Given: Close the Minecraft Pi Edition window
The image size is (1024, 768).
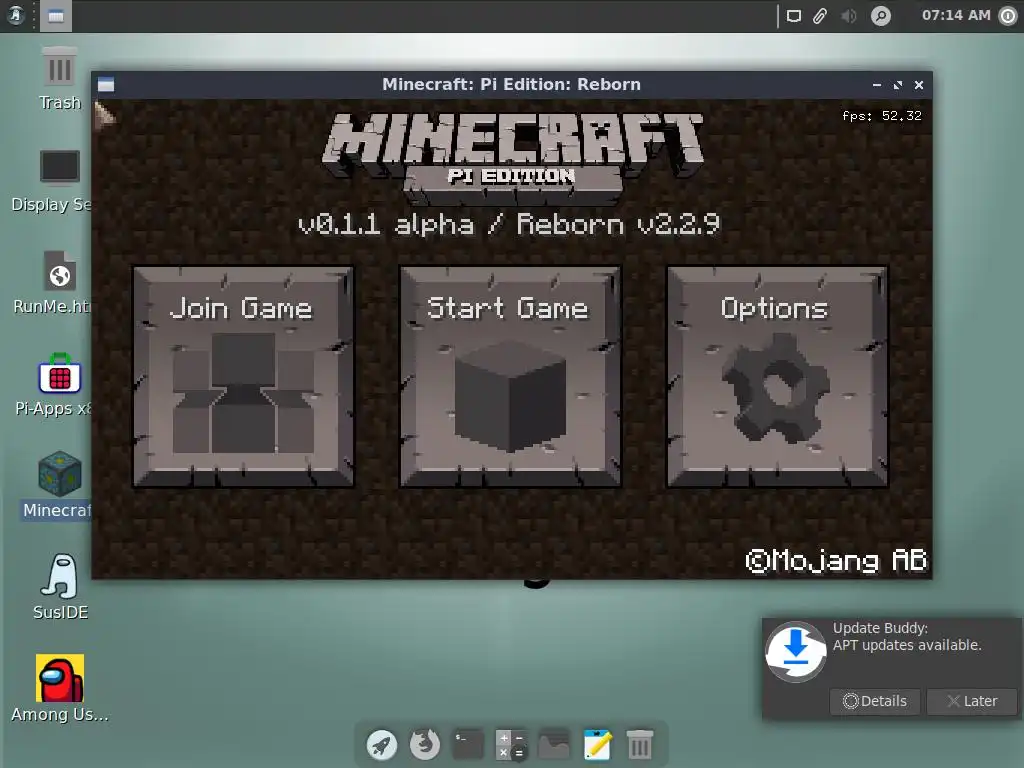Looking at the screenshot, I should 919,85.
